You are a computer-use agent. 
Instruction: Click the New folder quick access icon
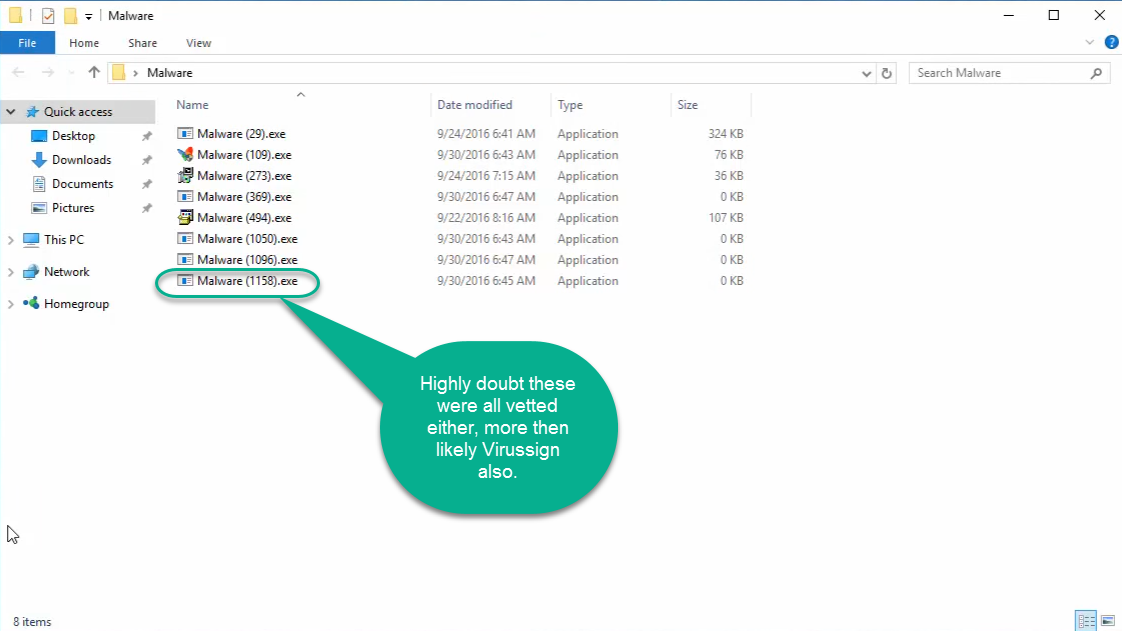click(x=70, y=16)
